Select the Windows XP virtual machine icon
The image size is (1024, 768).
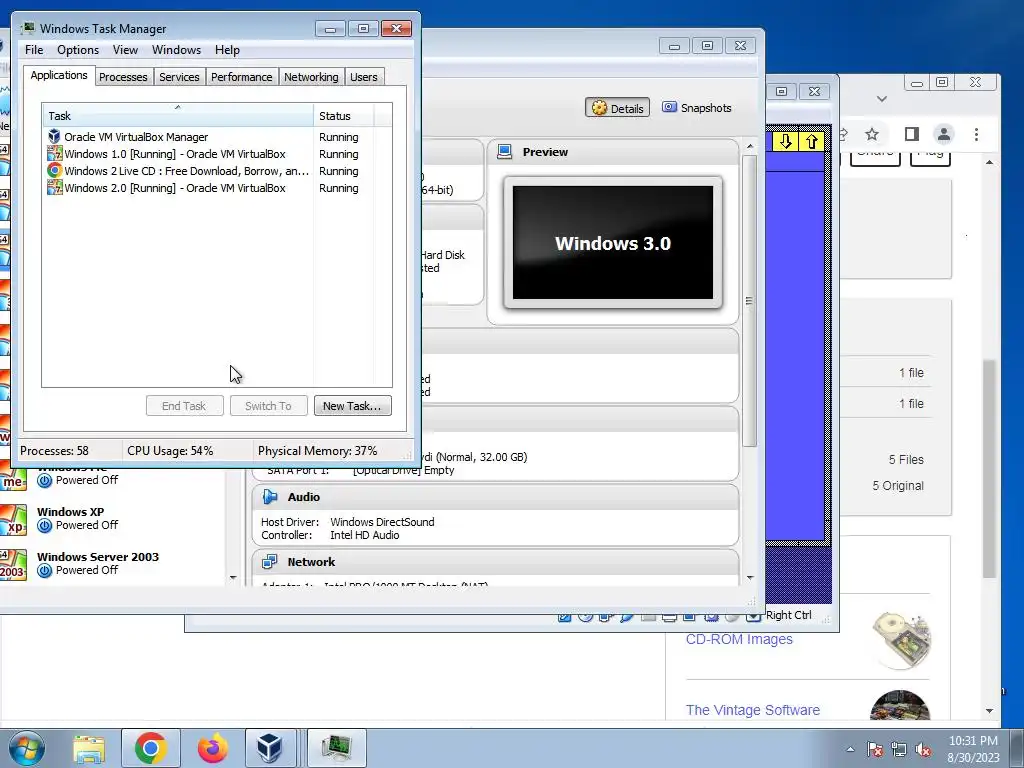(x=14, y=519)
